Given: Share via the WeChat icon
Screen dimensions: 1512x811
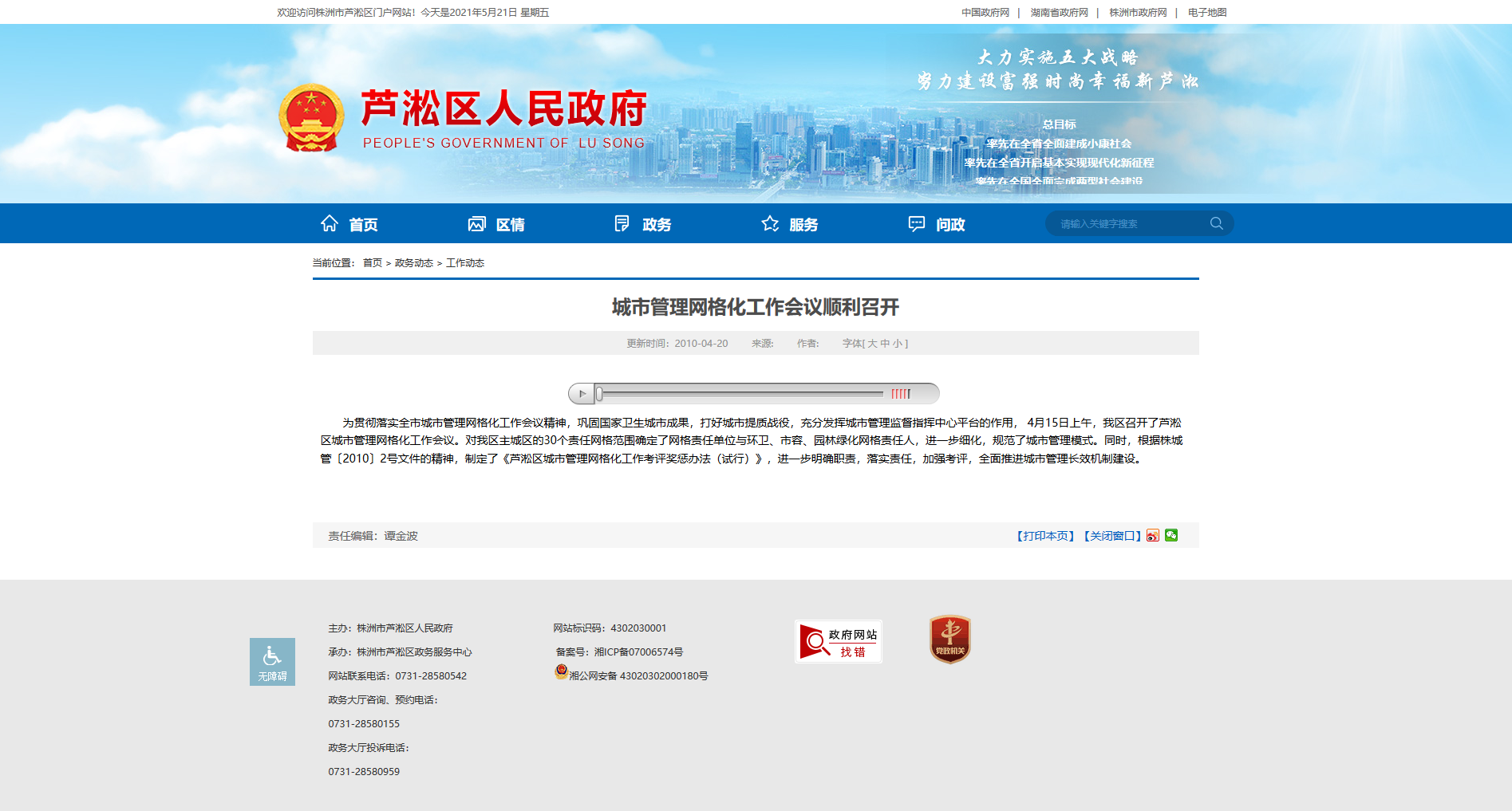Looking at the screenshot, I should pos(1171,535).
